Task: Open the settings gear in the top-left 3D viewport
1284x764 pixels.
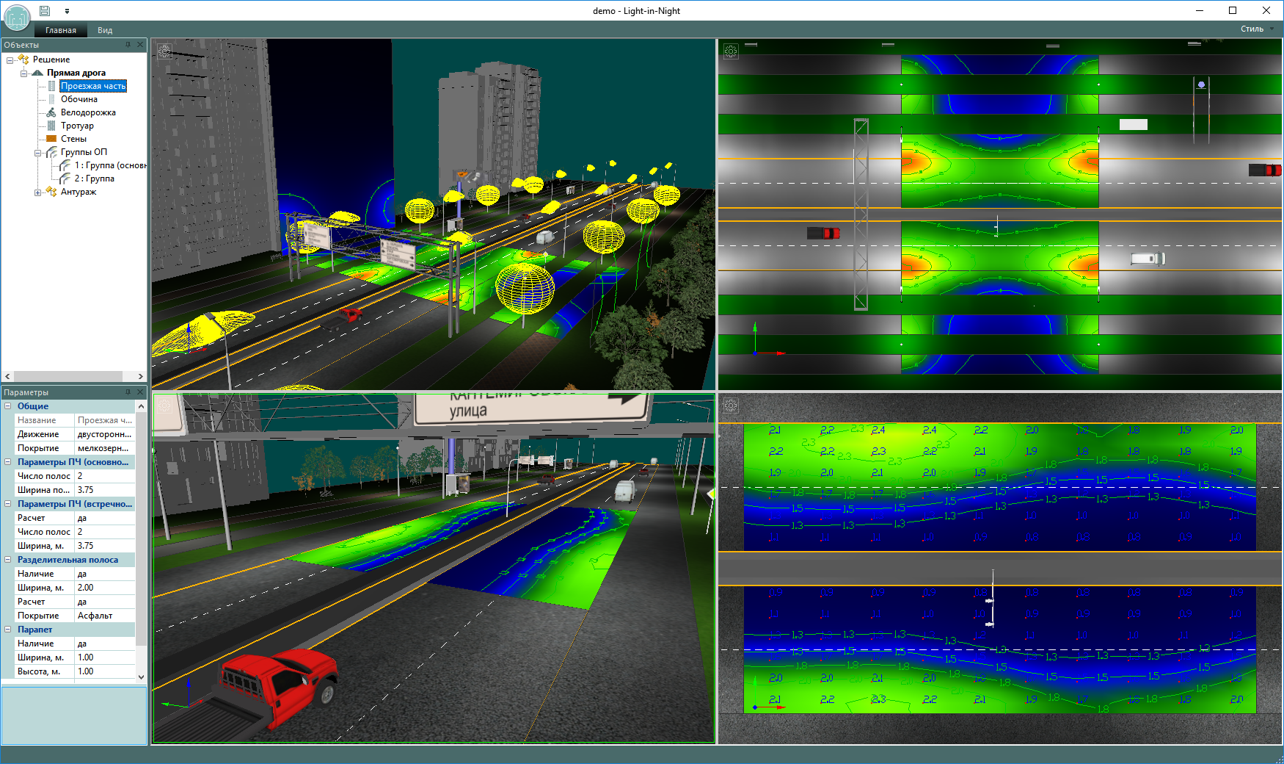Action: (165, 51)
